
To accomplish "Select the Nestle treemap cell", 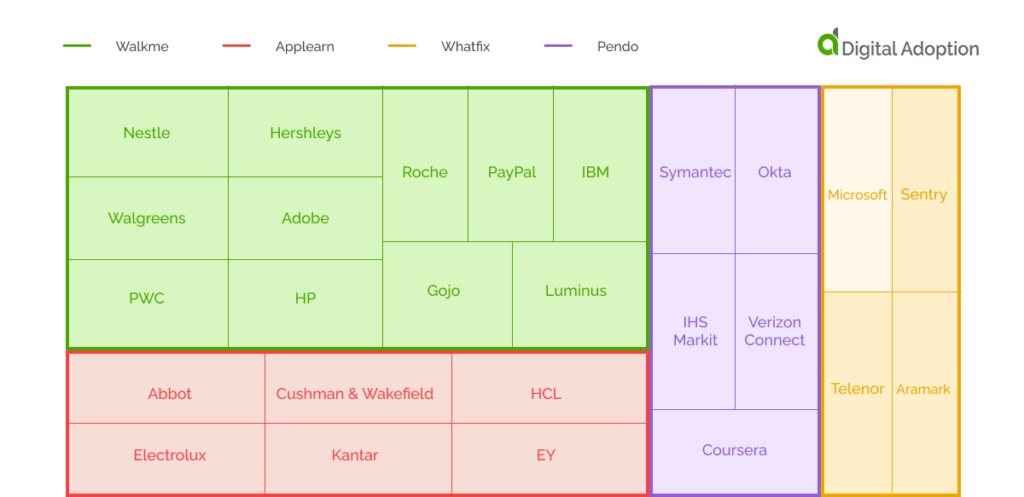I will pos(147,133).
